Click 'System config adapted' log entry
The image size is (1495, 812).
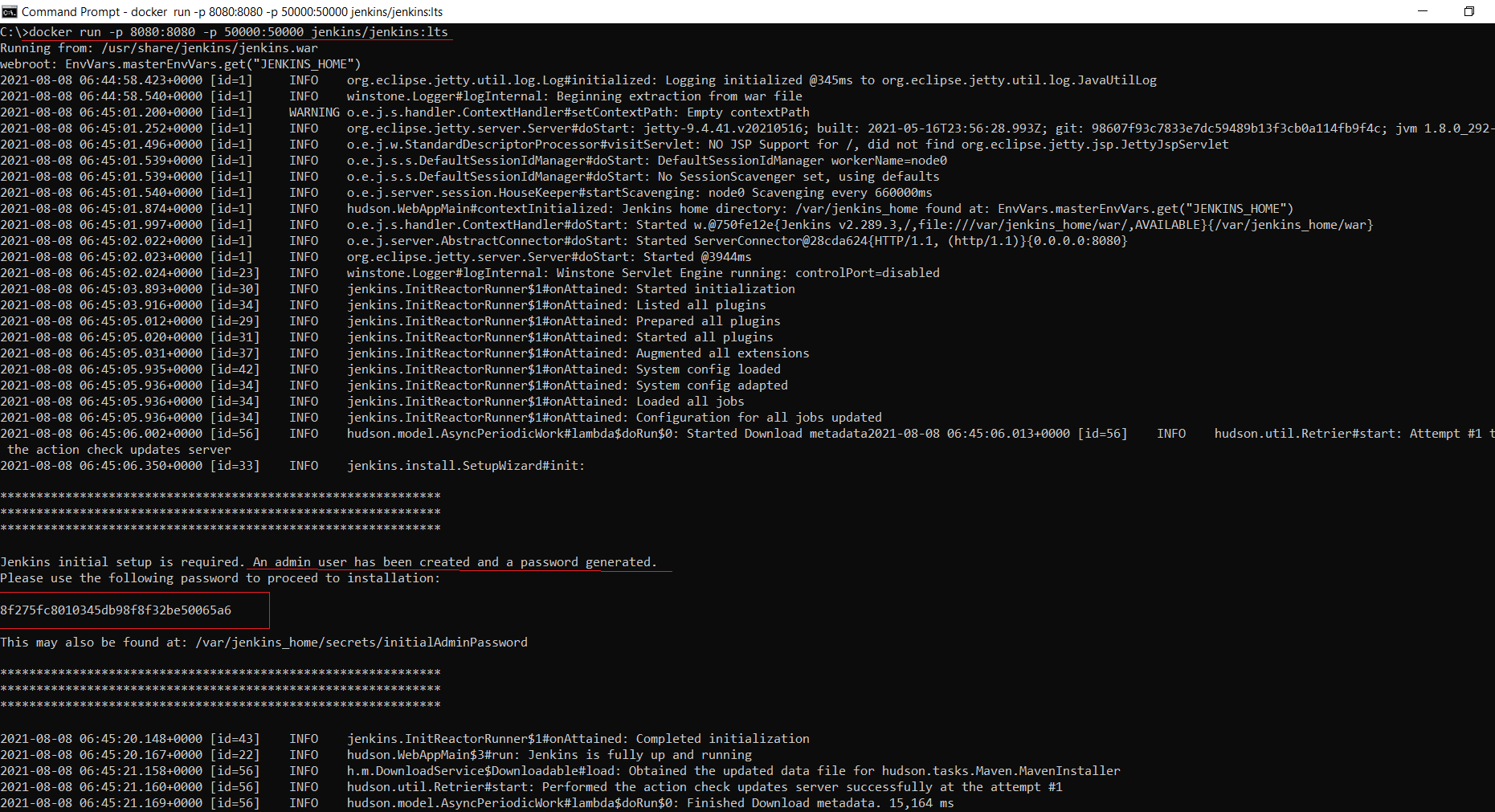tap(712, 386)
